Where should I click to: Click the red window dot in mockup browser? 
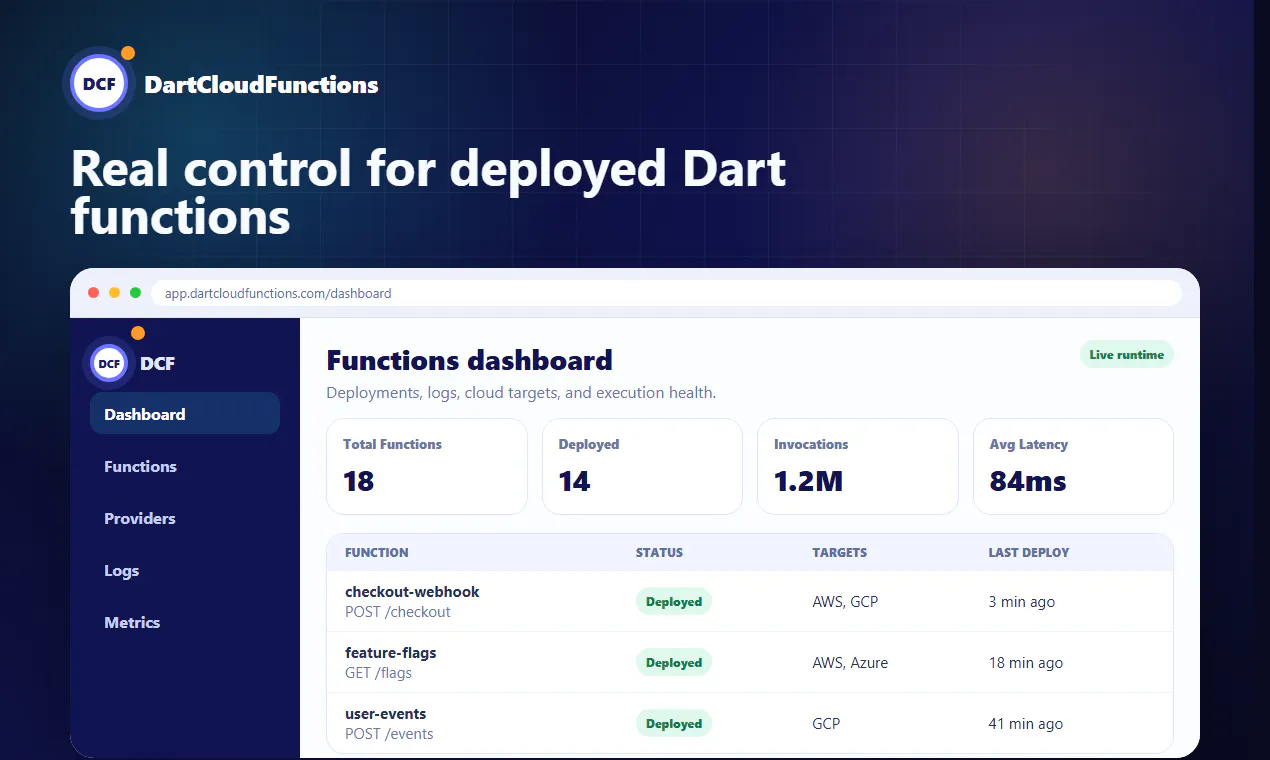coord(94,293)
